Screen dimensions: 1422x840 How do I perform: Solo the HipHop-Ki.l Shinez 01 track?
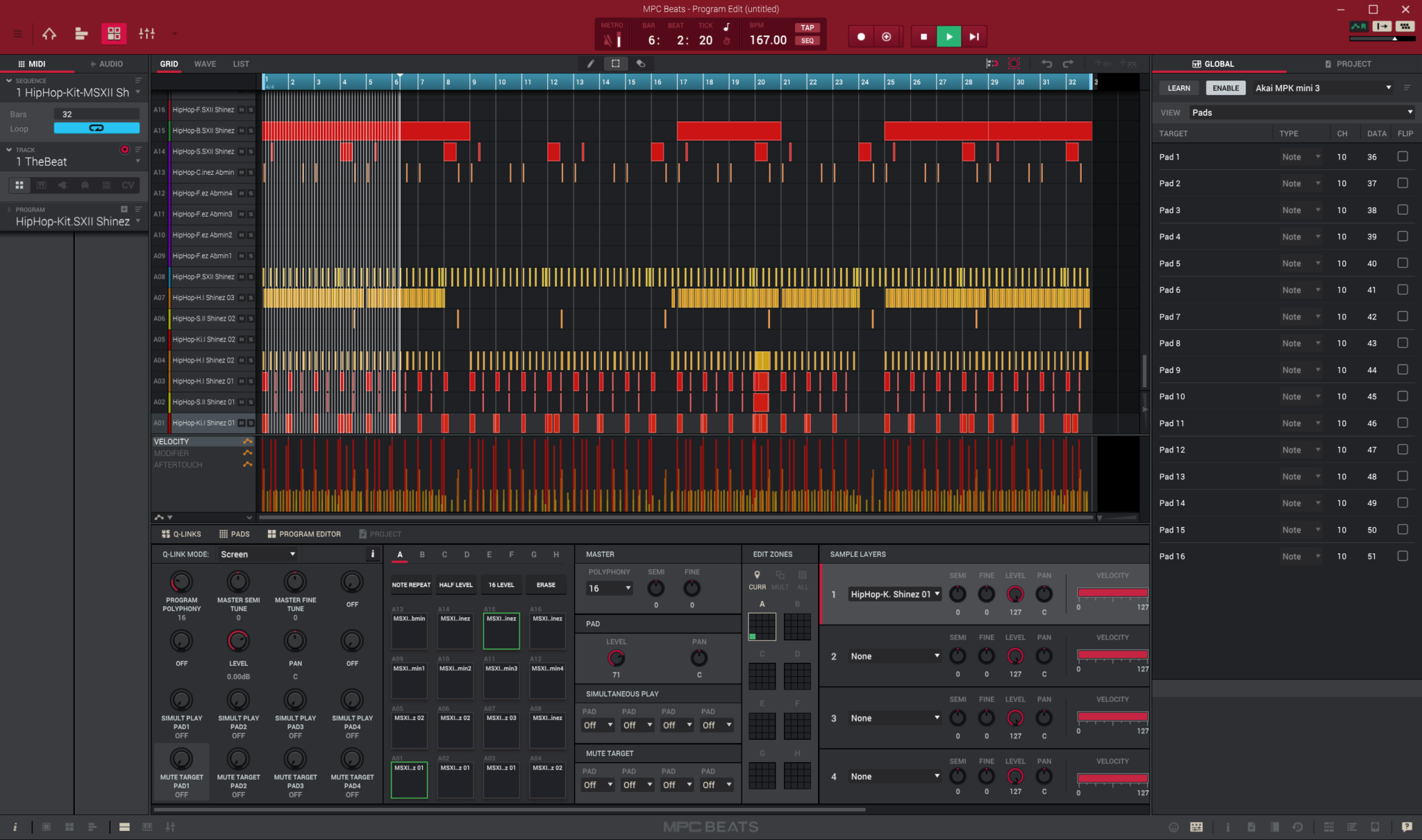click(251, 422)
